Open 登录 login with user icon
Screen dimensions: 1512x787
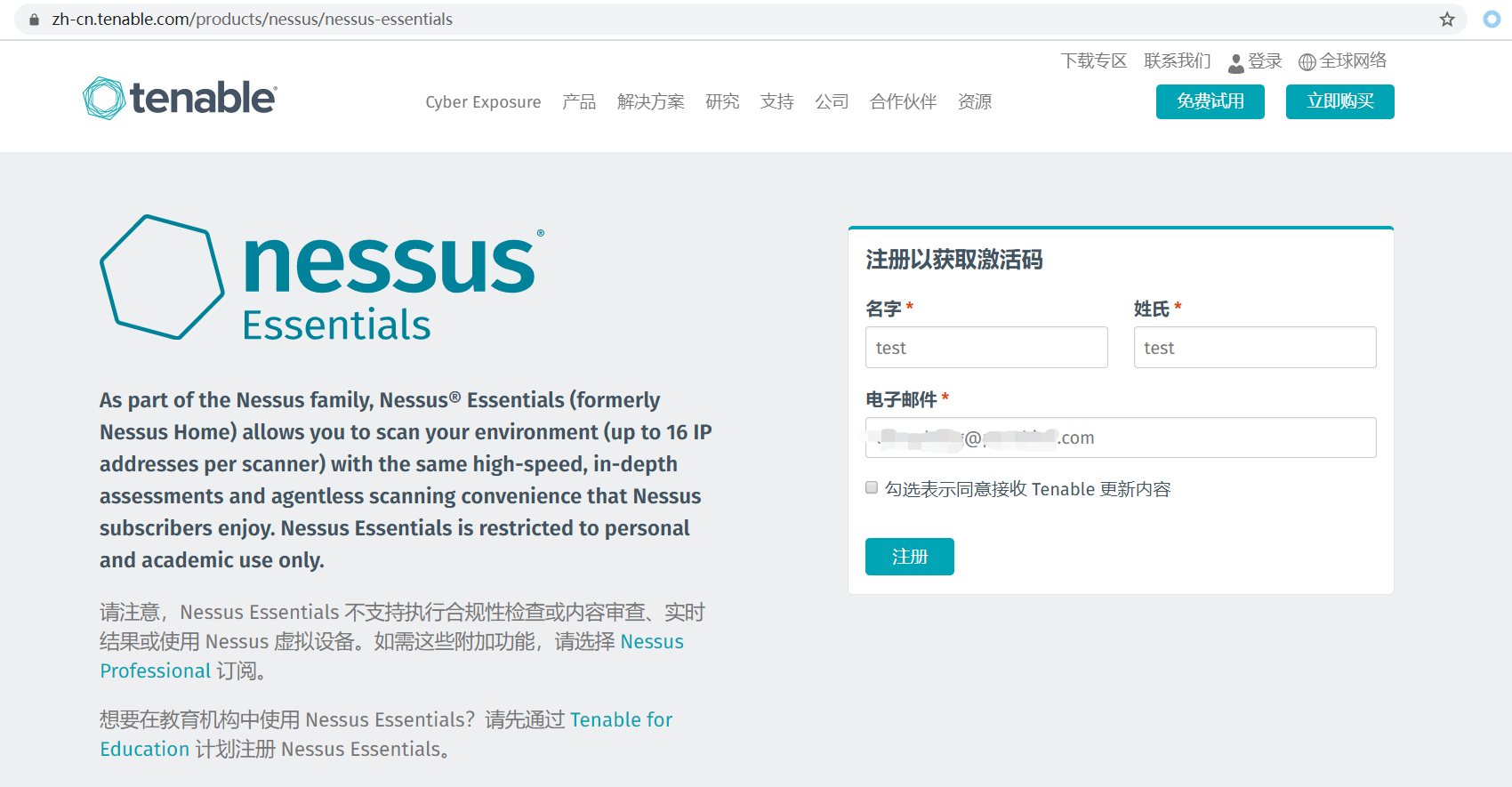click(x=1255, y=61)
